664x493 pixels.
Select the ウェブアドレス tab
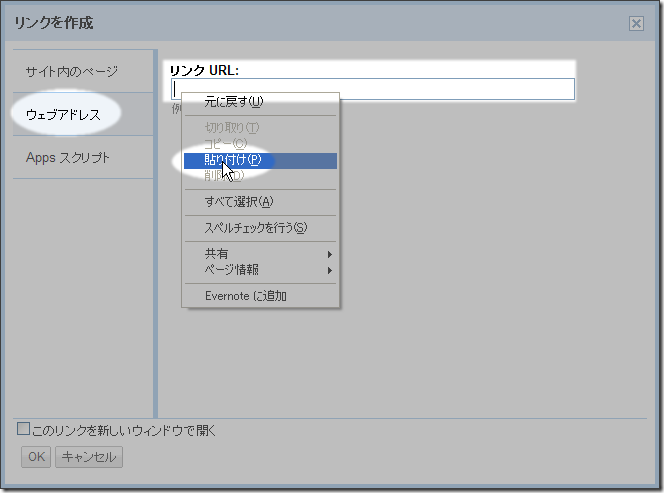pyautogui.click(x=83, y=114)
